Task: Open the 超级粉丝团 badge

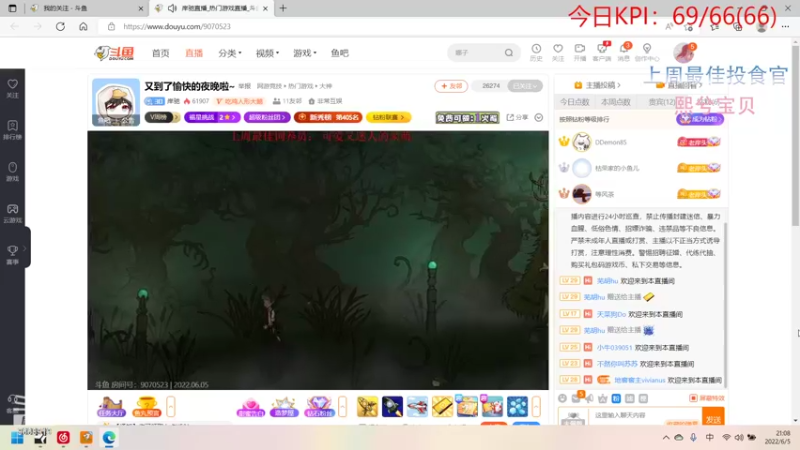Action: 267,117
